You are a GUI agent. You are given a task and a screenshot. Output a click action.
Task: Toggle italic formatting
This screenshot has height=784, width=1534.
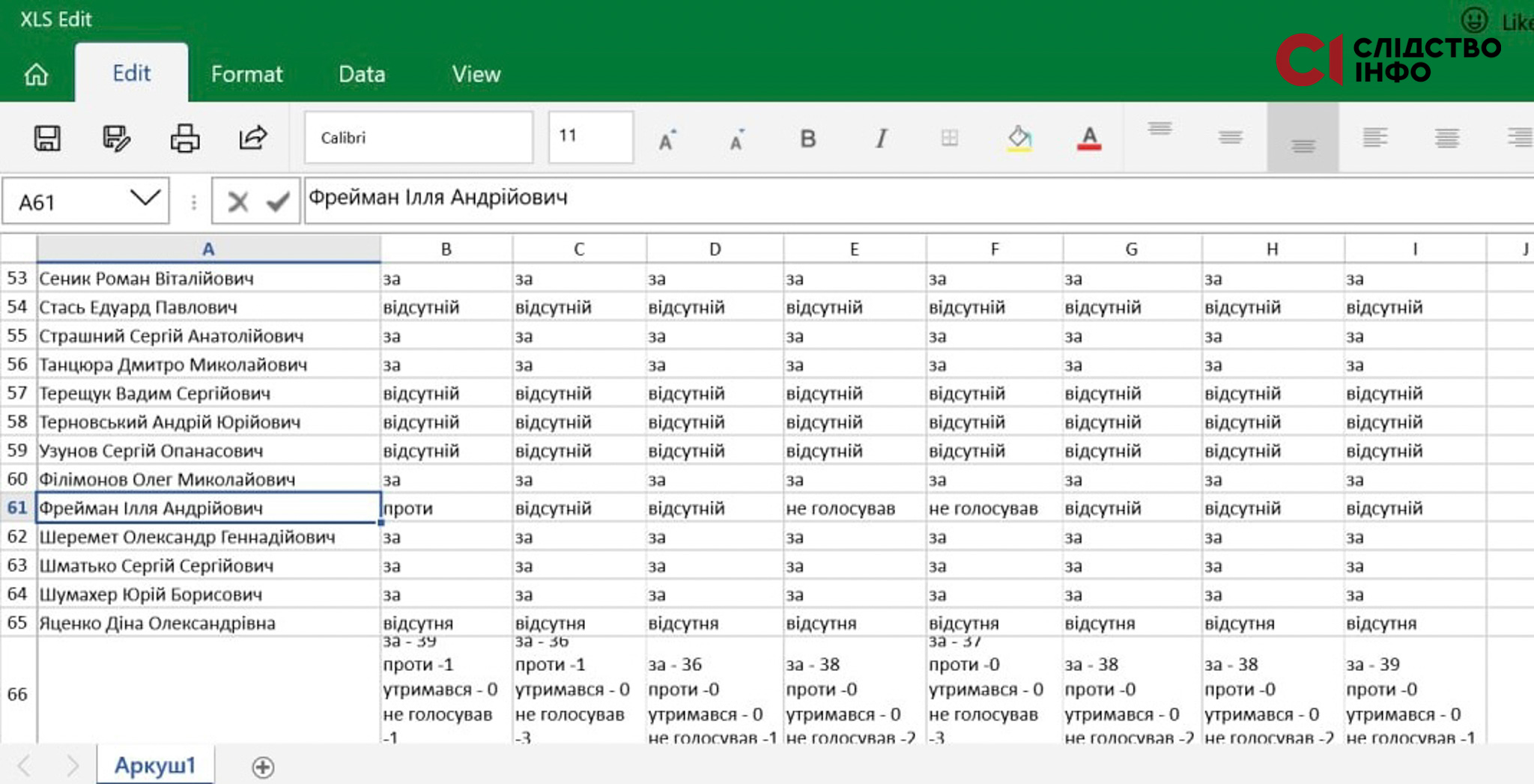tap(881, 139)
